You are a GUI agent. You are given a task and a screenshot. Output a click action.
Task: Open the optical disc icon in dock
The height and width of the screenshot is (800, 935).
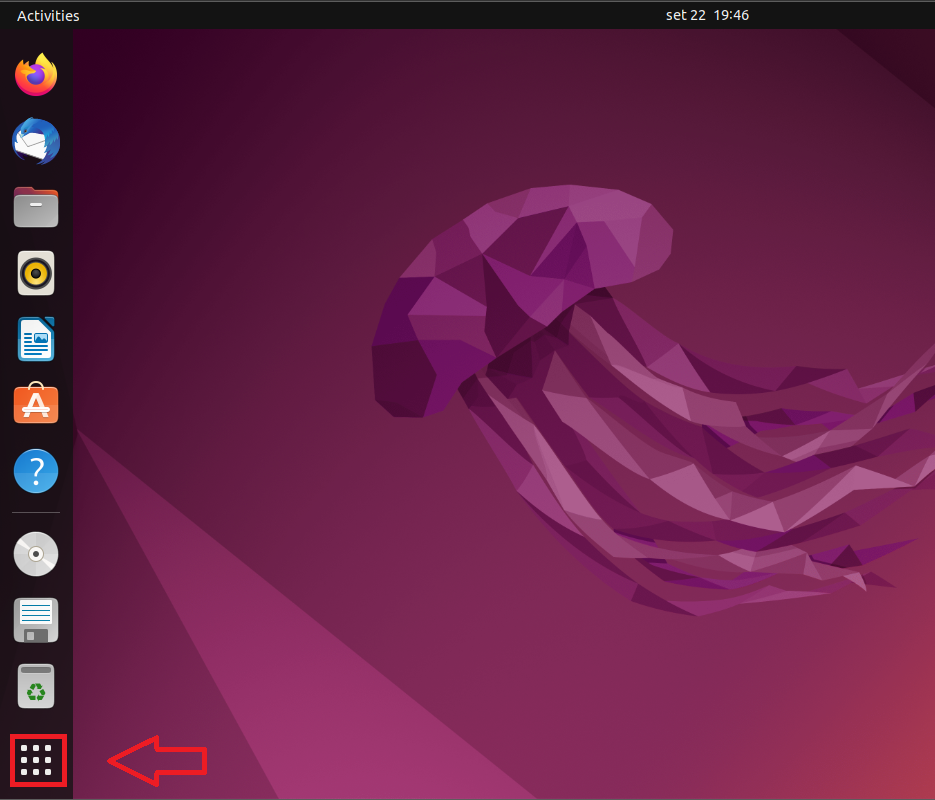click(x=36, y=554)
